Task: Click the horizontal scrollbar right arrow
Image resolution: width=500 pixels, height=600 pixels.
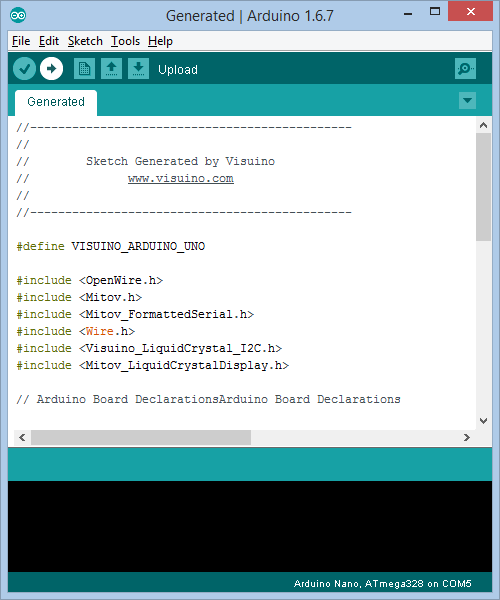Action: pos(467,437)
